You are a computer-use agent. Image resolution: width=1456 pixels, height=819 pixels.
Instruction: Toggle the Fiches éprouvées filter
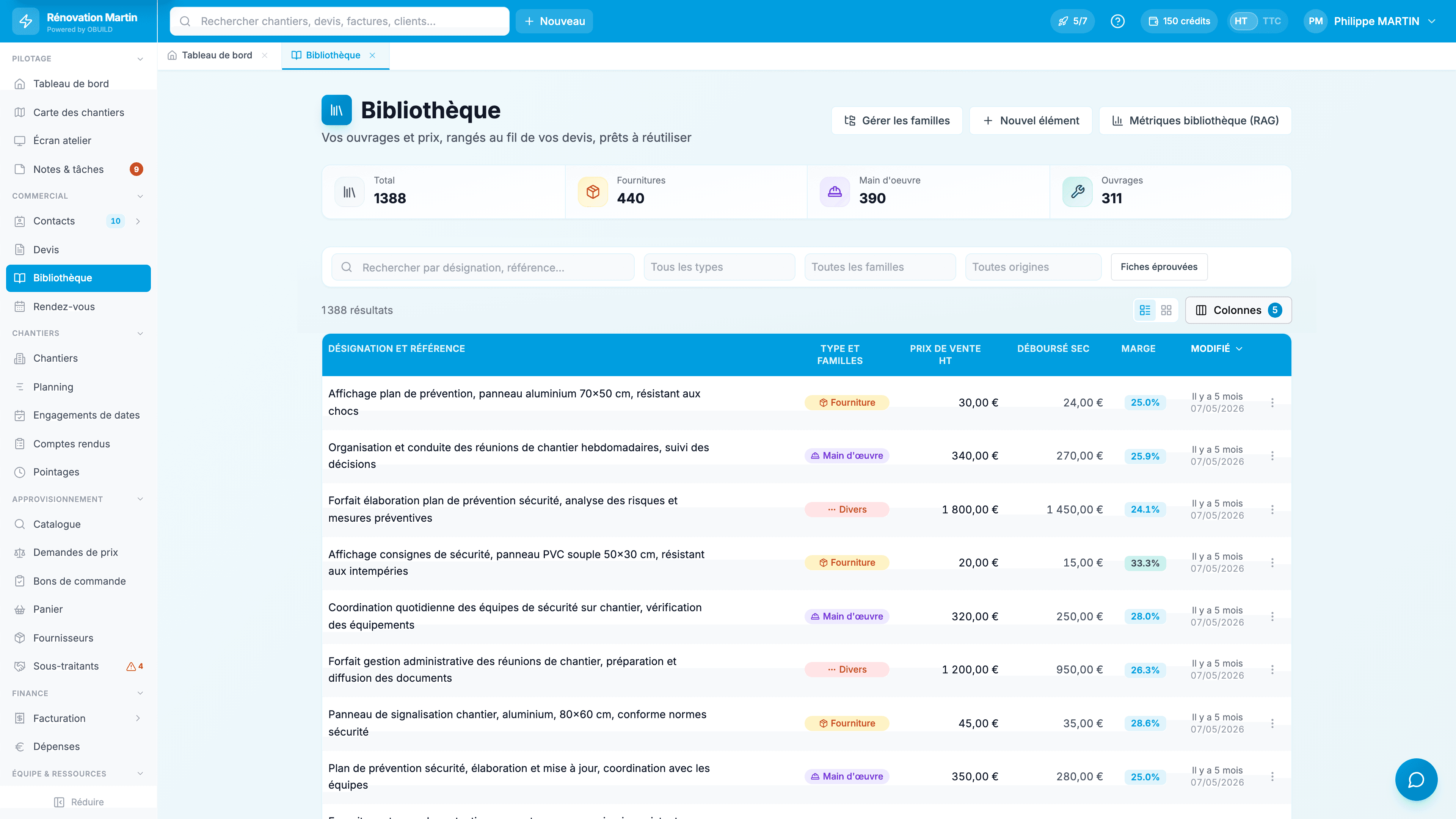point(1159,267)
